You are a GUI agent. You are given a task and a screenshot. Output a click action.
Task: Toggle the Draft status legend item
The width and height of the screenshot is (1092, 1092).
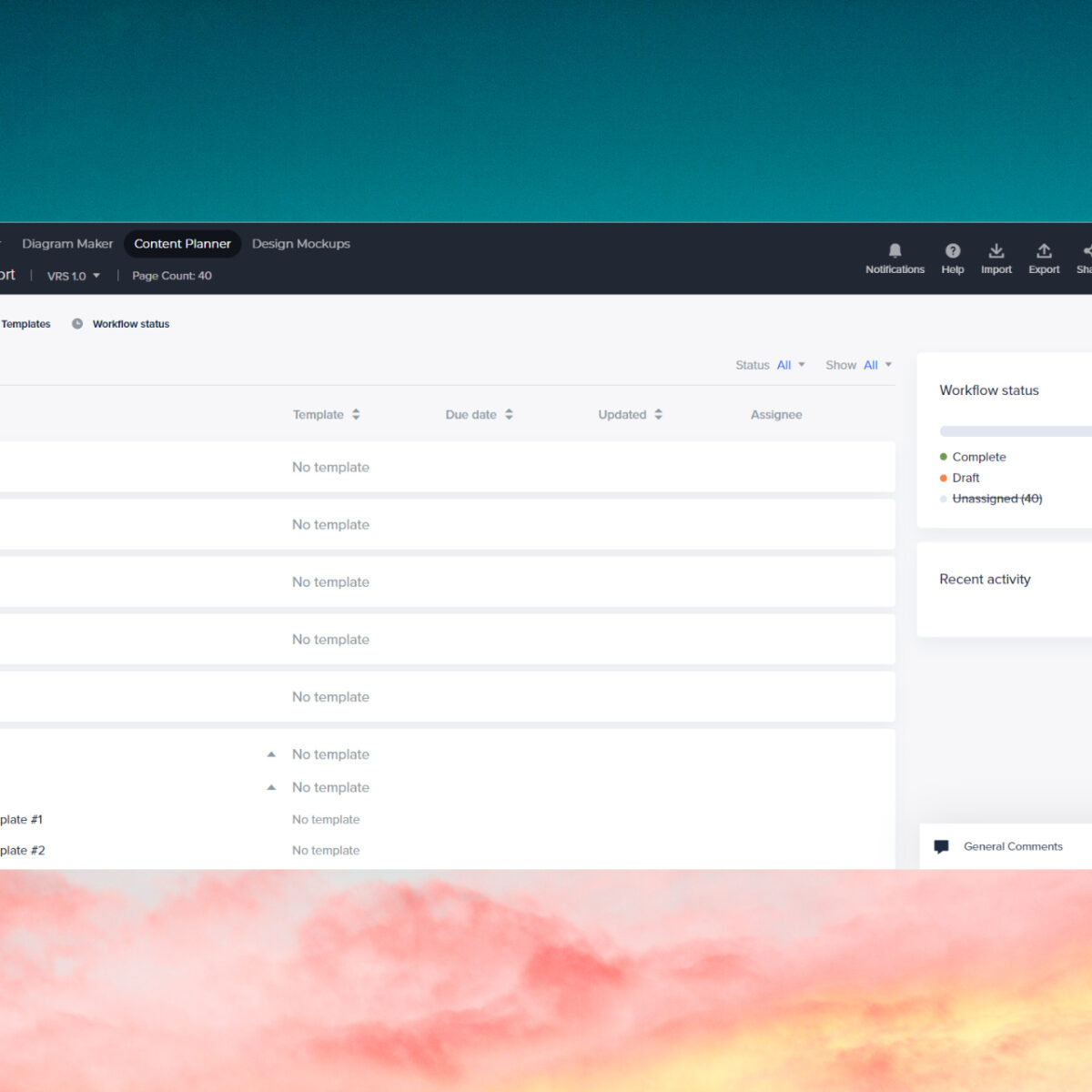[x=960, y=478]
